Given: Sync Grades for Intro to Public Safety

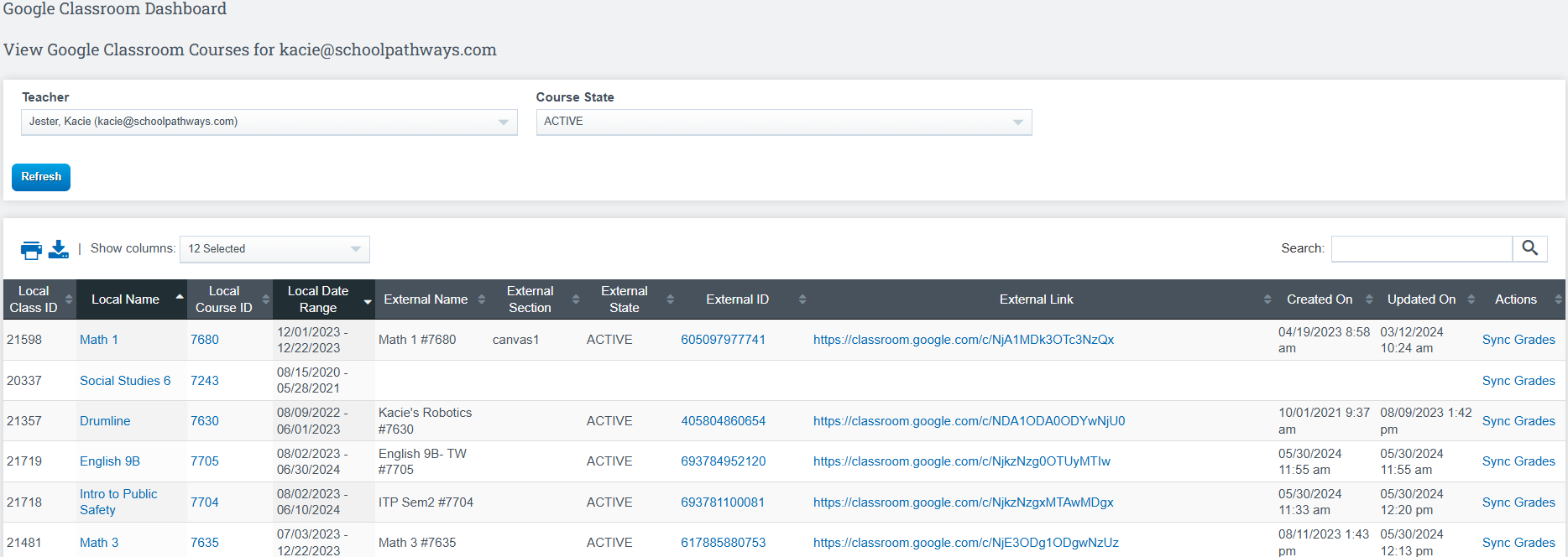Looking at the screenshot, I should tap(1518, 502).
